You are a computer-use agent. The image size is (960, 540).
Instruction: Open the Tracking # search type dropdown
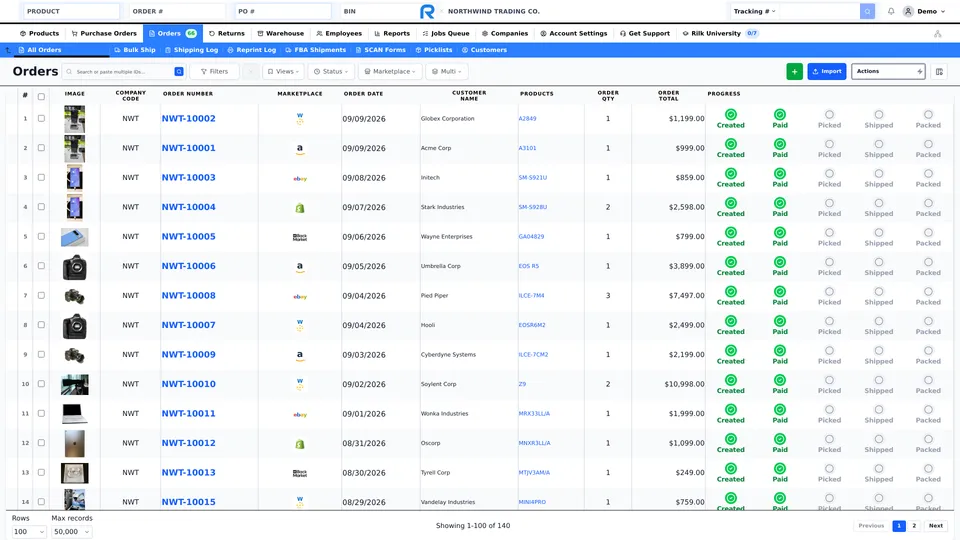pyautogui.click(x=754, y=11)
